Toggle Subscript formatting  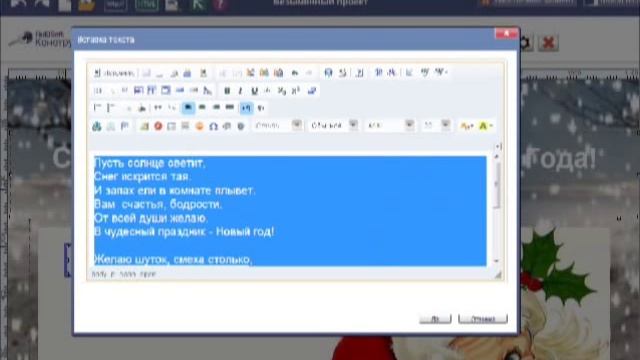282,91
